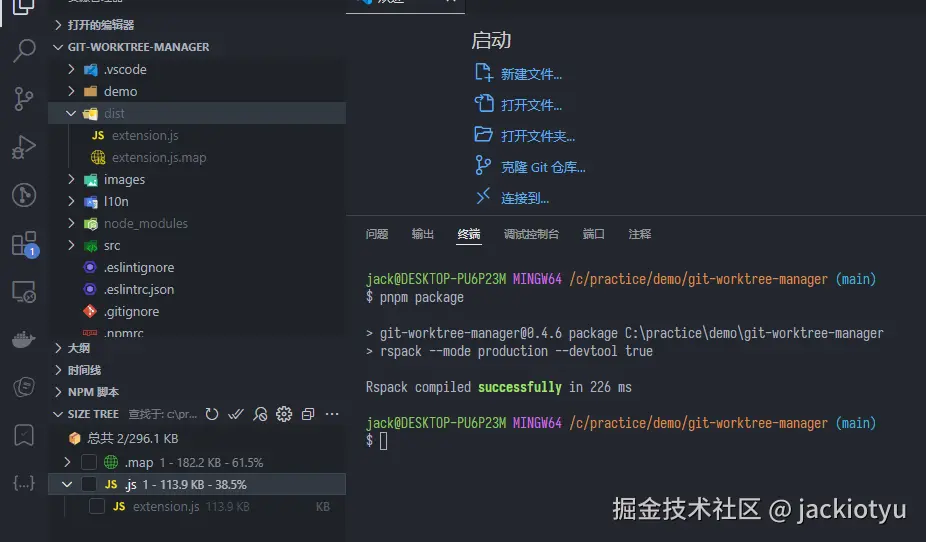Open the Search view in activity bar
The width and height of the screenshot is (926, 542).
point(24,50)
